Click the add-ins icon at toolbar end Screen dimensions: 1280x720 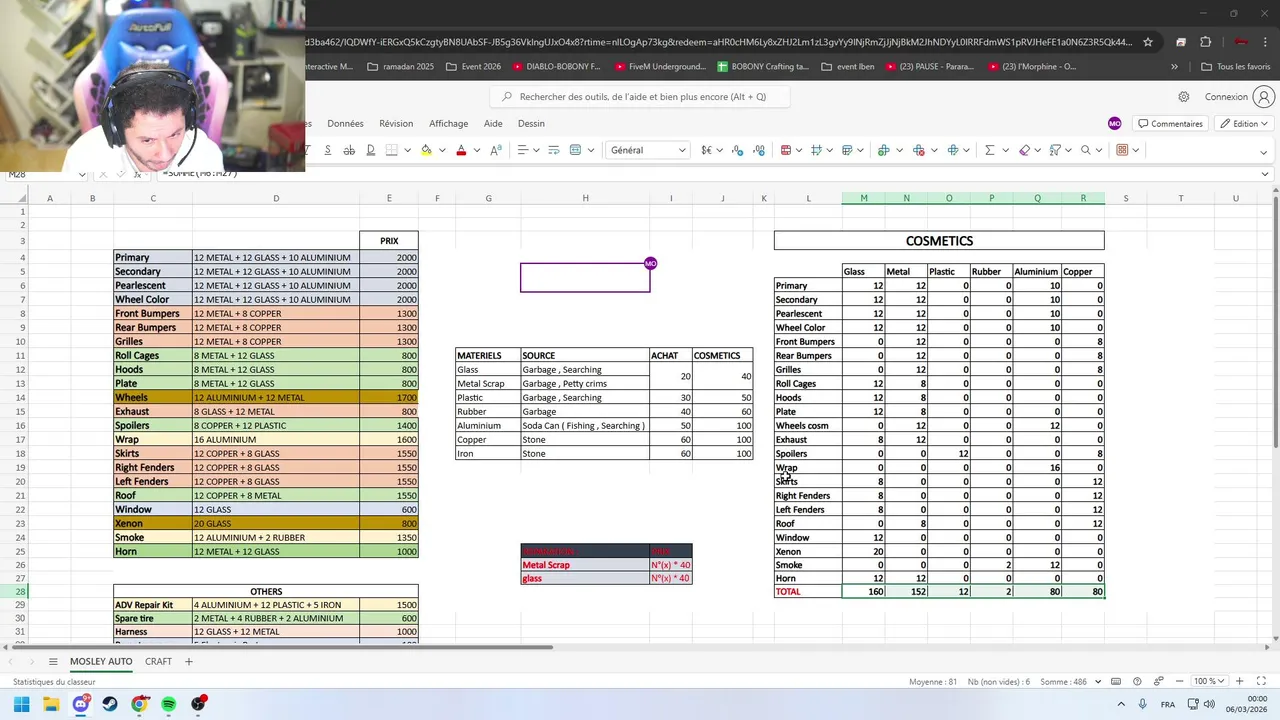1122,150
